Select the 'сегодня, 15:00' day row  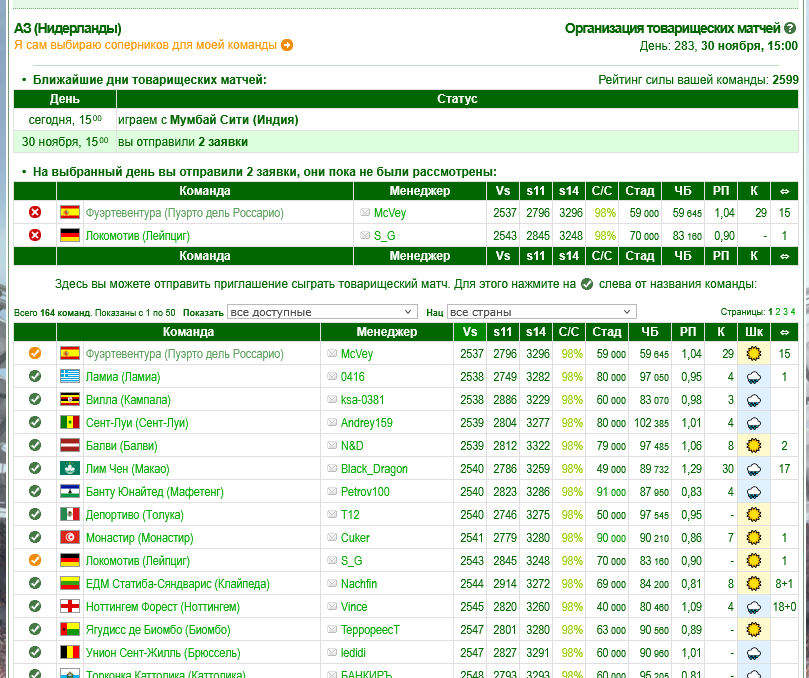click(406, 120)
